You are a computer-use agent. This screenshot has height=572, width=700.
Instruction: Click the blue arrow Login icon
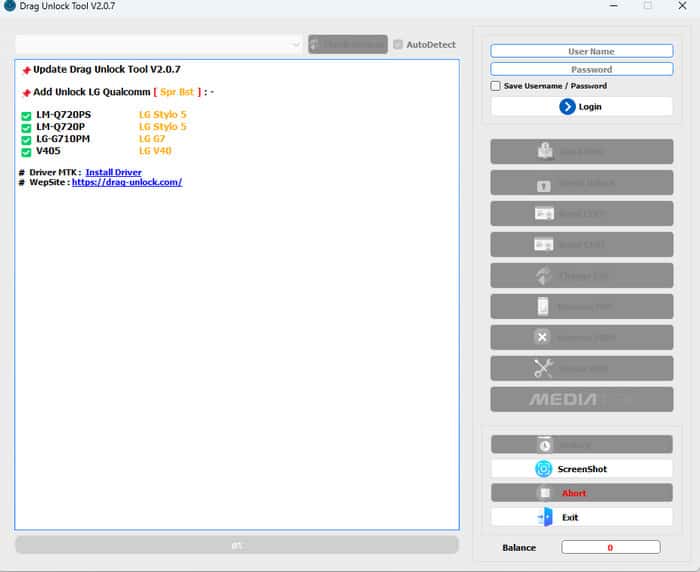point(567,107)
